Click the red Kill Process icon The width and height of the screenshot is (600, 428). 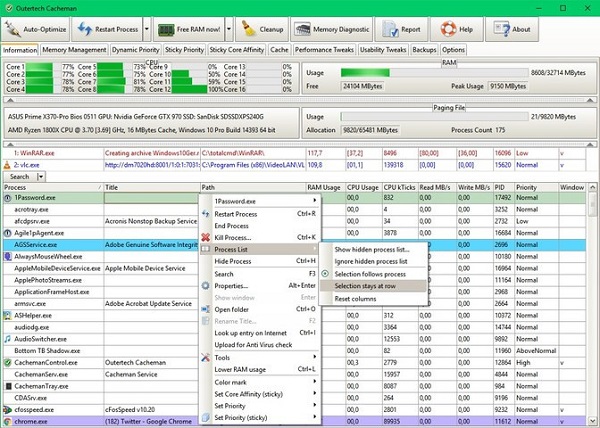click(205, 238)
